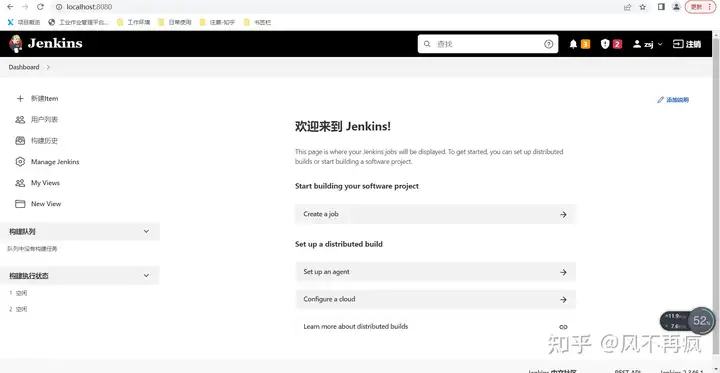Click the red 2 security badge
Image resolution: width=720 pixels, height=373 pixels.
617,44
